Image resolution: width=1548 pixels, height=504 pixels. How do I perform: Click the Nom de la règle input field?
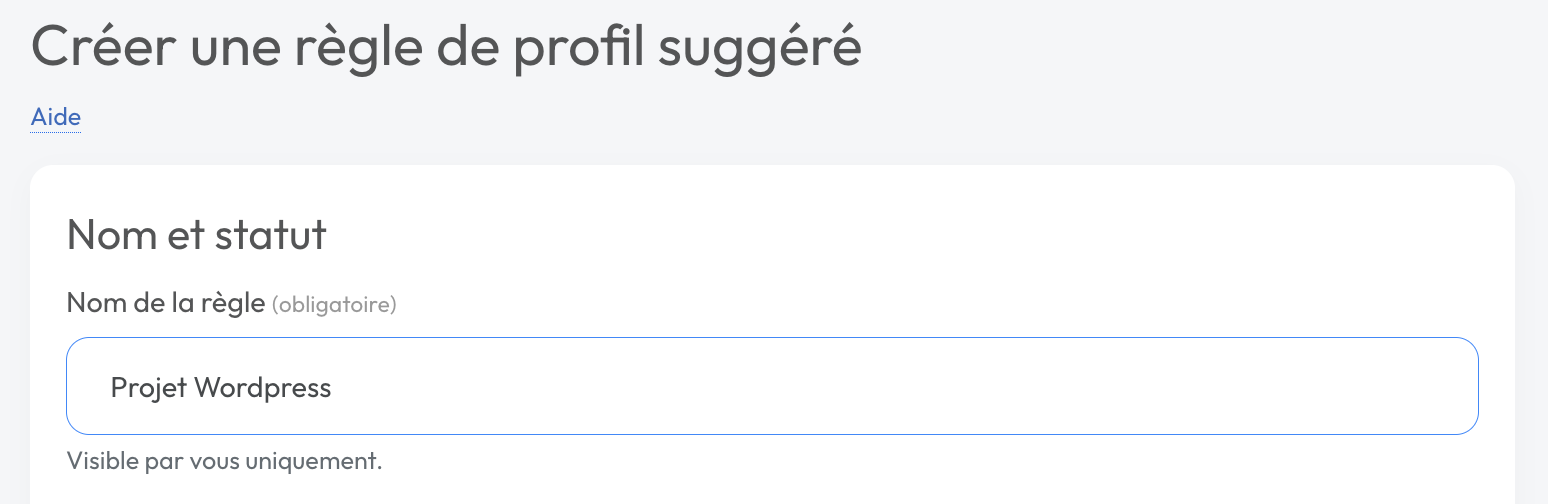tap(772, 386)
